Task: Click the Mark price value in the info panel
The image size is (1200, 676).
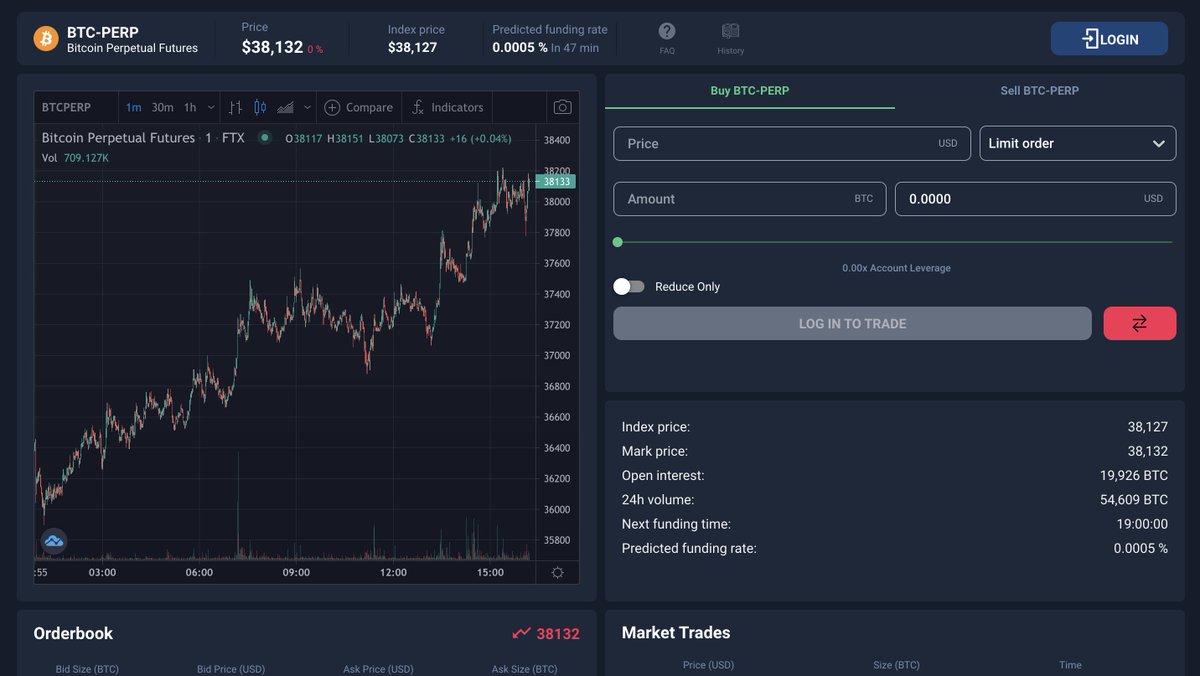Action: coord(1148,451)
